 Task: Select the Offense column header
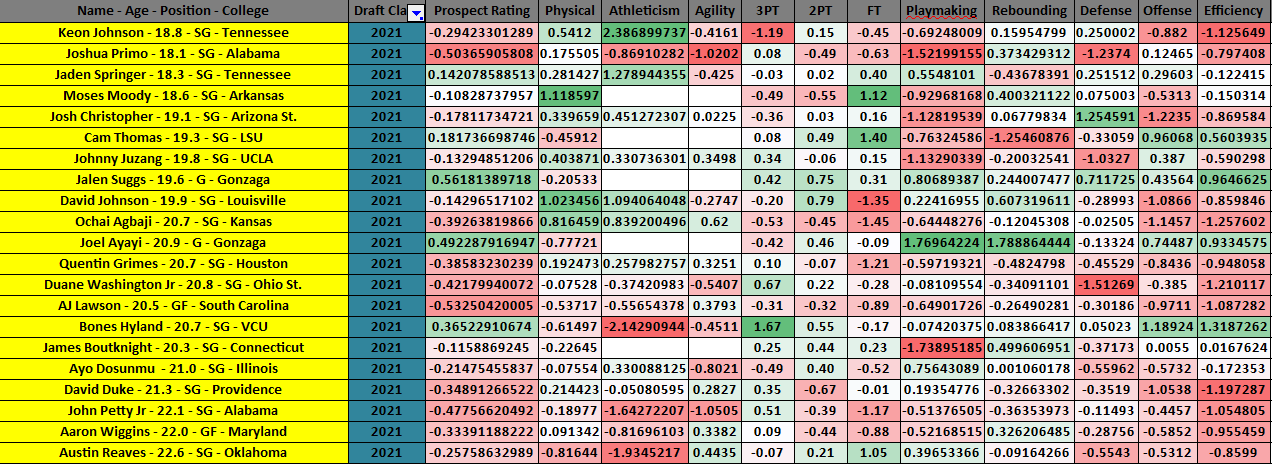[1167, 11]
